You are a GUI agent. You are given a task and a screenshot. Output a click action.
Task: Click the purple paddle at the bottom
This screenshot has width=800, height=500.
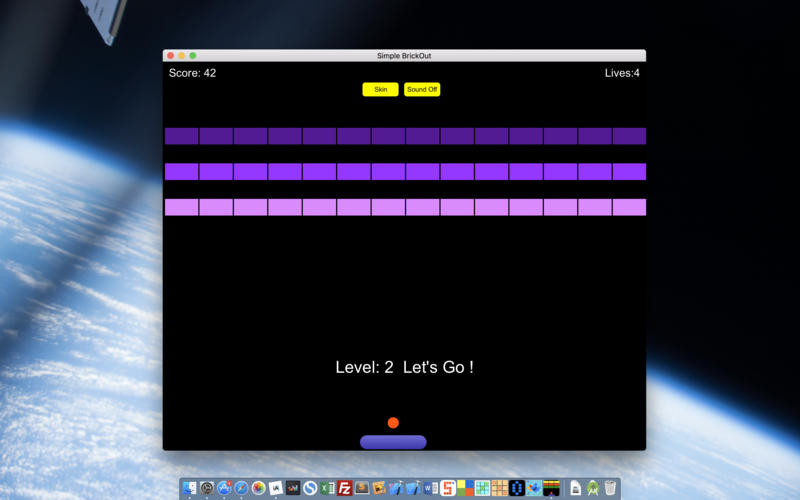[x=393, y=442]
